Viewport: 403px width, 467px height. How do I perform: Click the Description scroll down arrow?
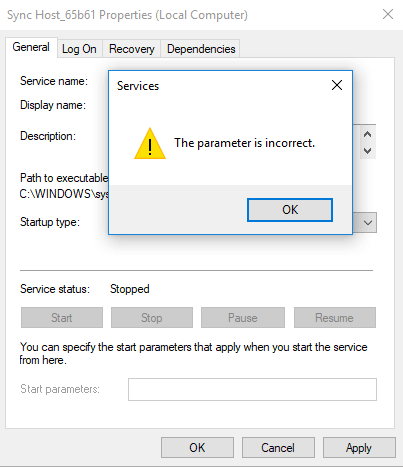[x=368, y=151]
